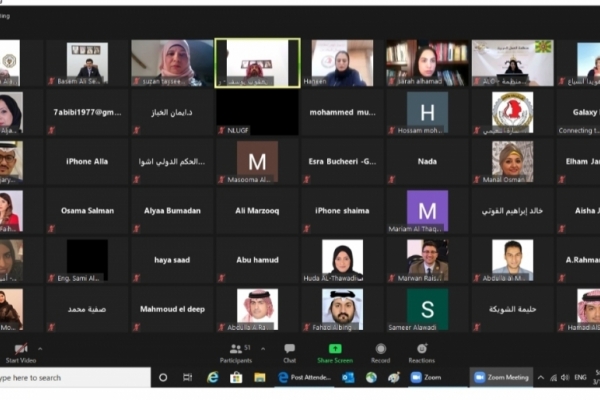This screenshot has height=400, width=600.
Task: Expand the video options arrow beside Start Video
Action: click(x=40, y=349)
